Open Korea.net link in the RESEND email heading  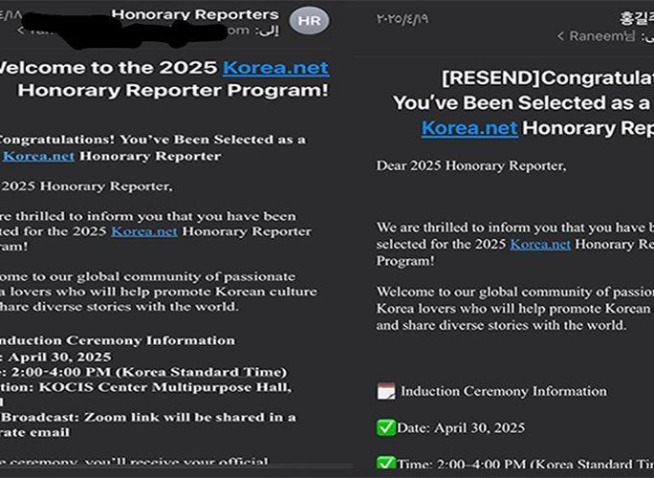(470, 128)
